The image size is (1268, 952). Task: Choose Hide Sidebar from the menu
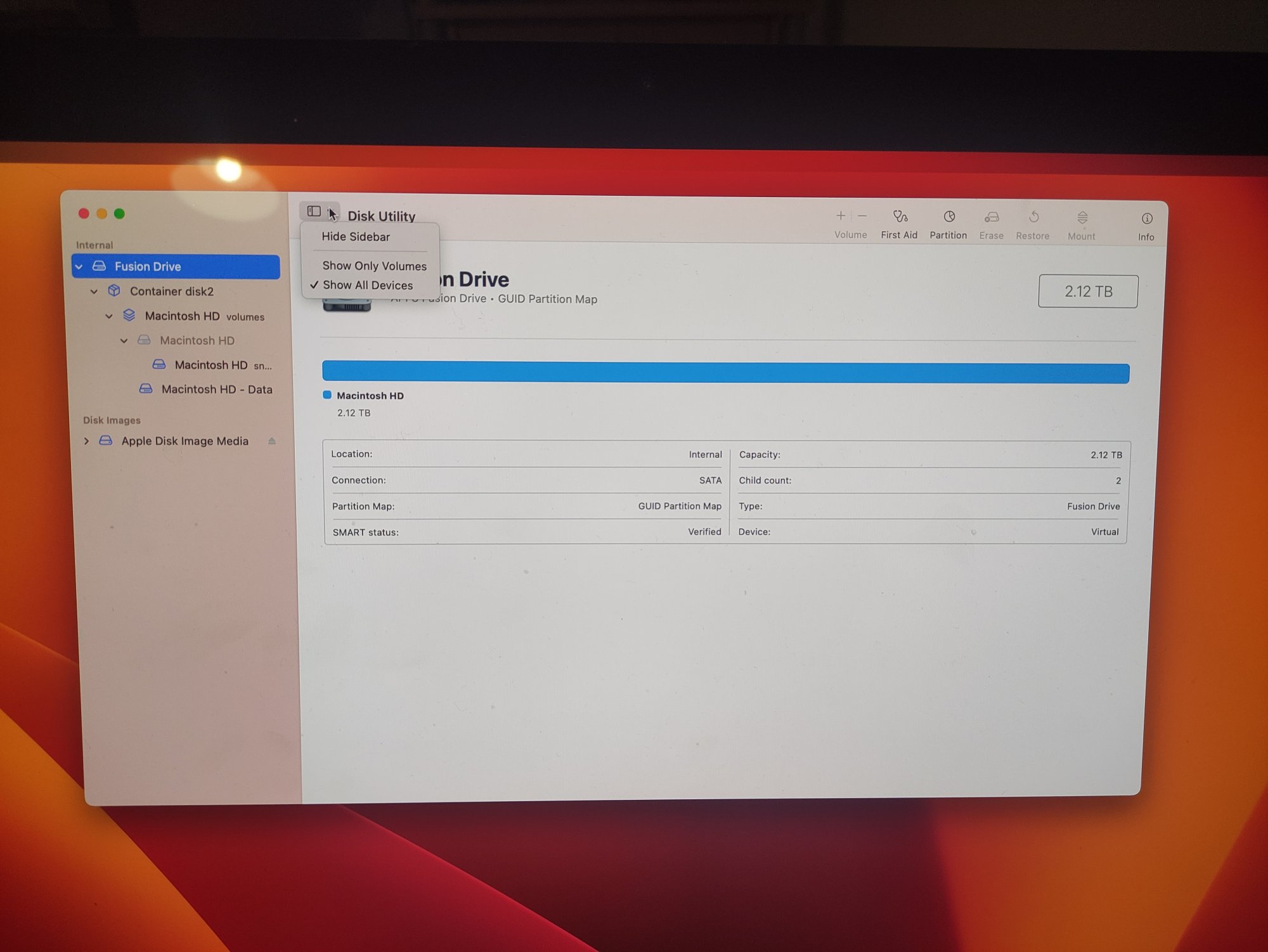(356, 236)
